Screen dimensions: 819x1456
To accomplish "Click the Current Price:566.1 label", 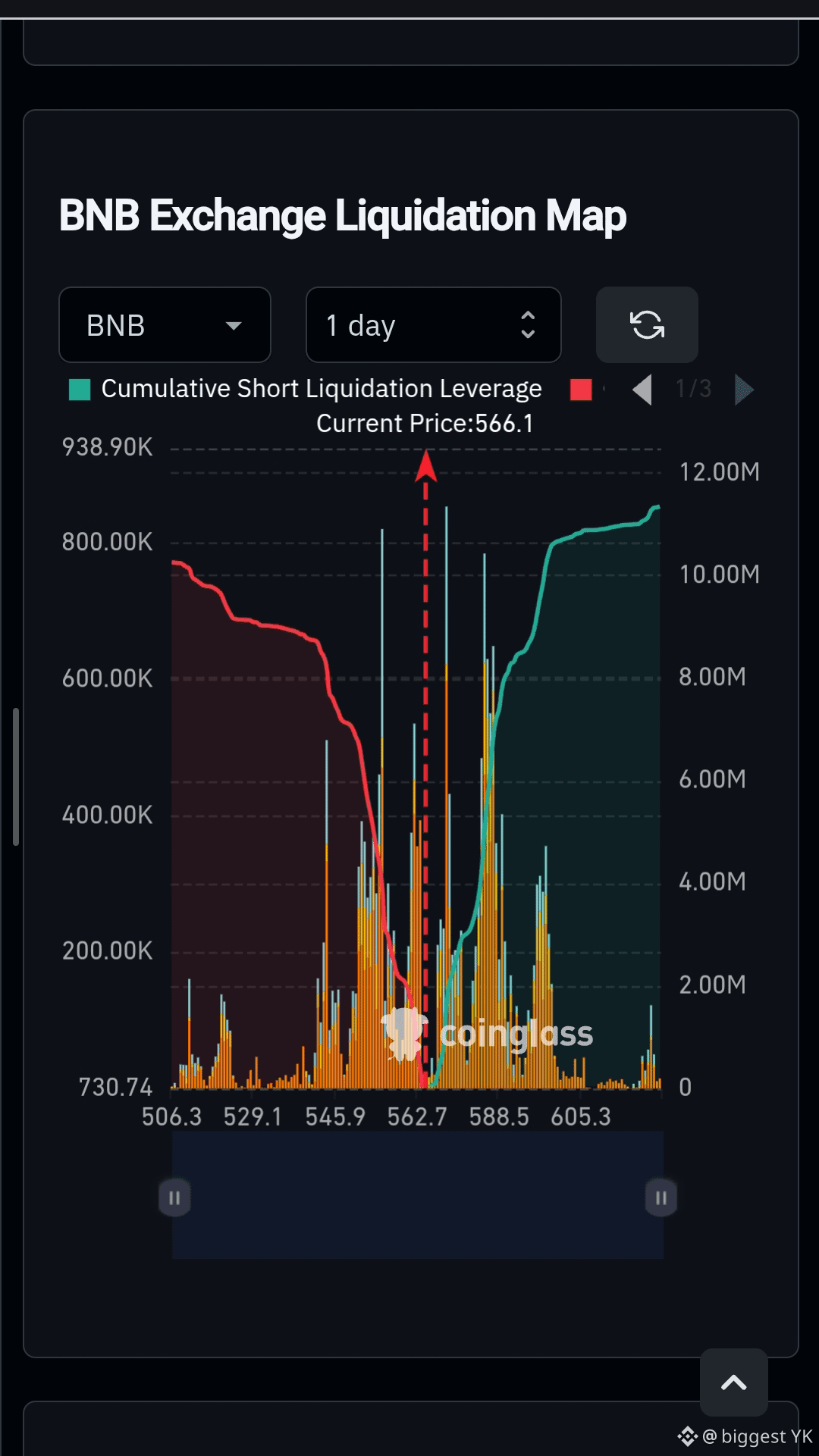I will 425,424.
